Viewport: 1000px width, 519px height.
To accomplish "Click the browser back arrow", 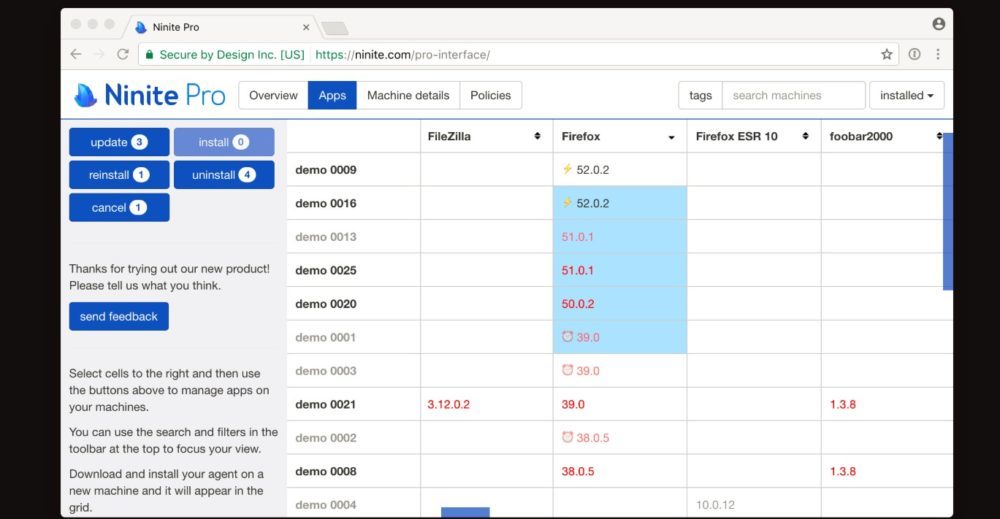I will pyautogui.click(x=76, y=54).
